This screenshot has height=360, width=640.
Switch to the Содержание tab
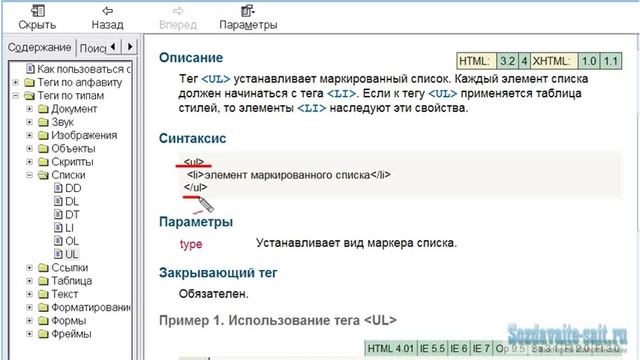[x=40, y=47]
